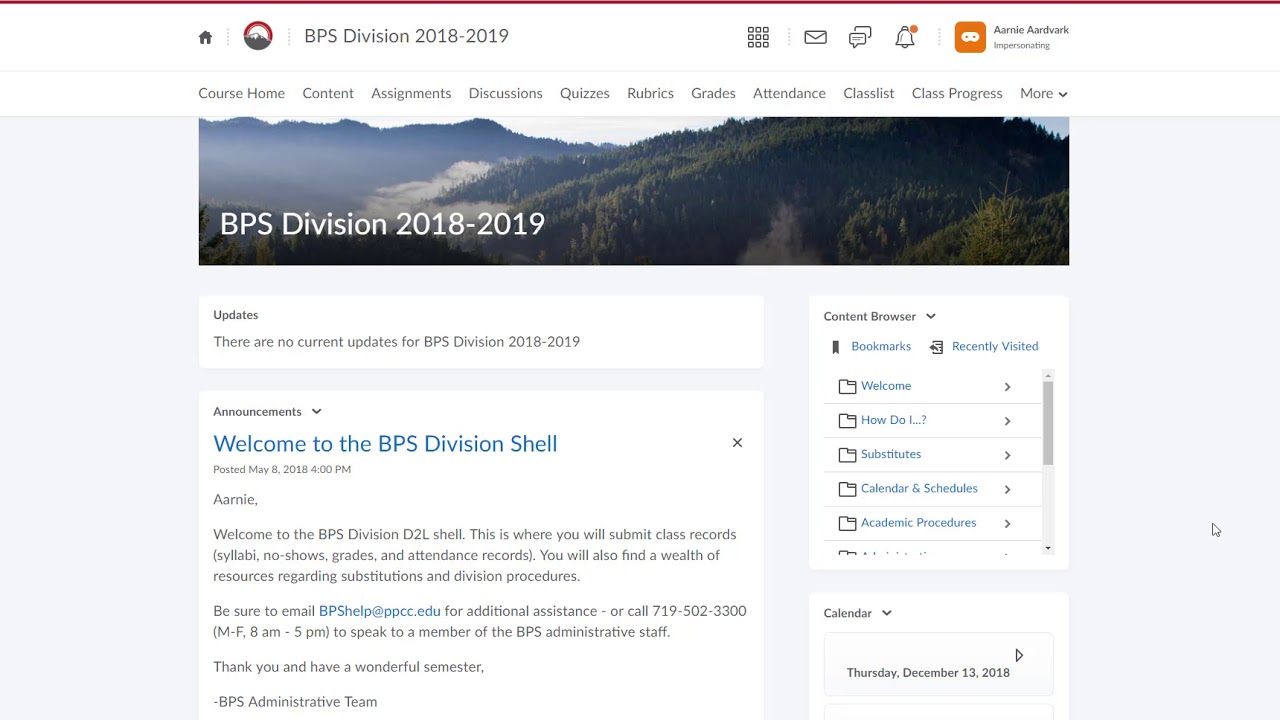Click BPS Division 2018-2019 header title

[406, 36]
